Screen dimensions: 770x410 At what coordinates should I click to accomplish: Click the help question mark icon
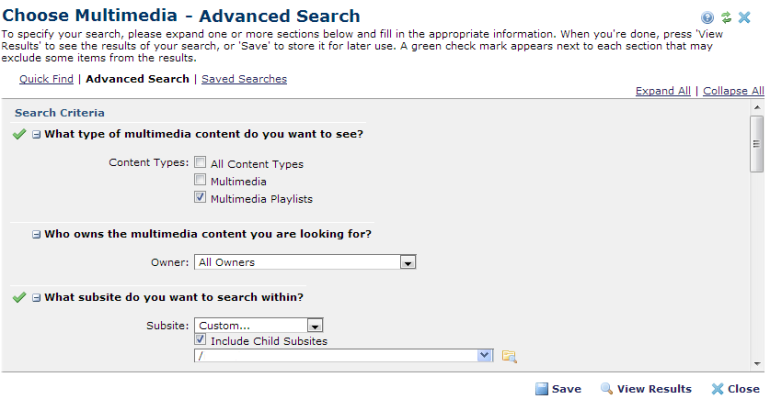point(708,18)
